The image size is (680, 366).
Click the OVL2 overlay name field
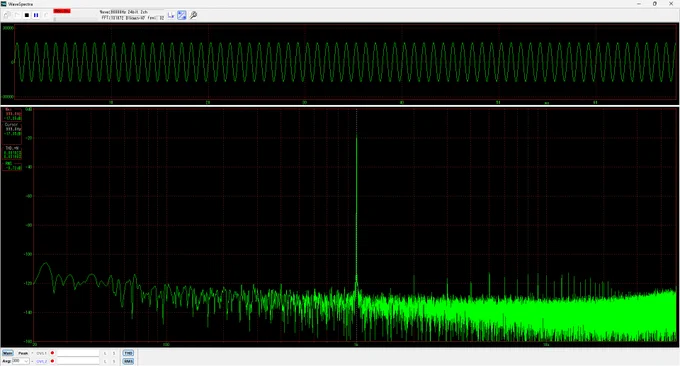click(78, 361)
